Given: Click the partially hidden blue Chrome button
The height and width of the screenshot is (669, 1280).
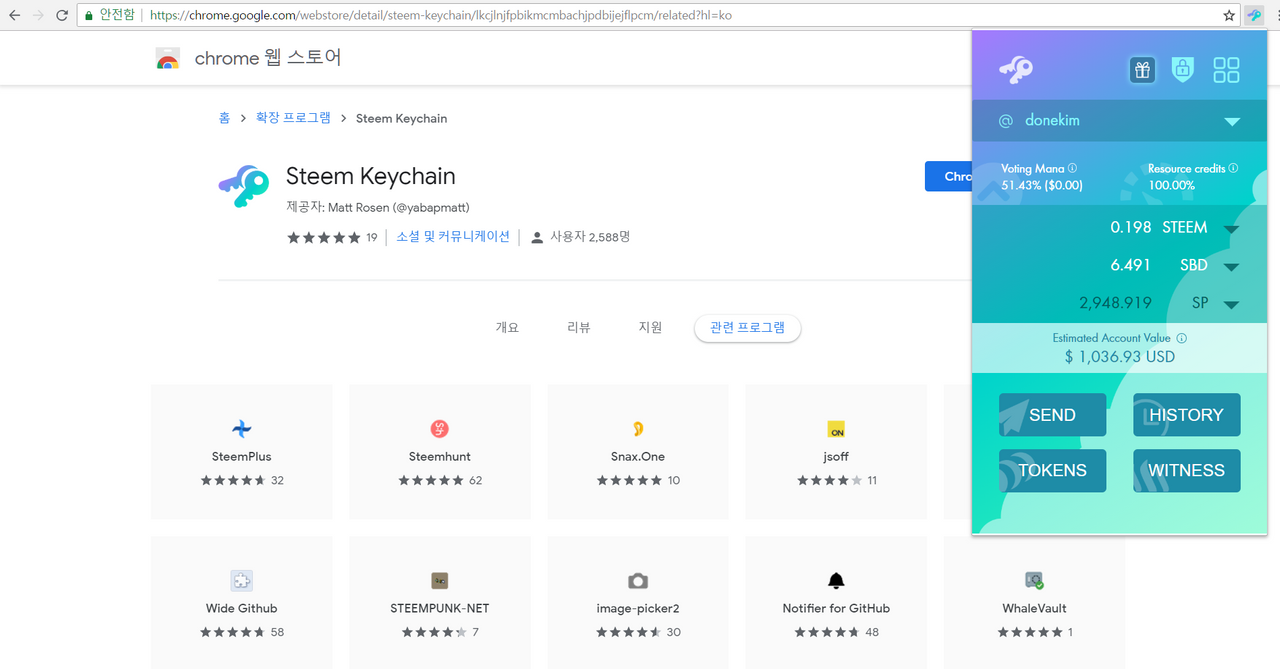Looking at the screenshot, I should click(948, 176).
